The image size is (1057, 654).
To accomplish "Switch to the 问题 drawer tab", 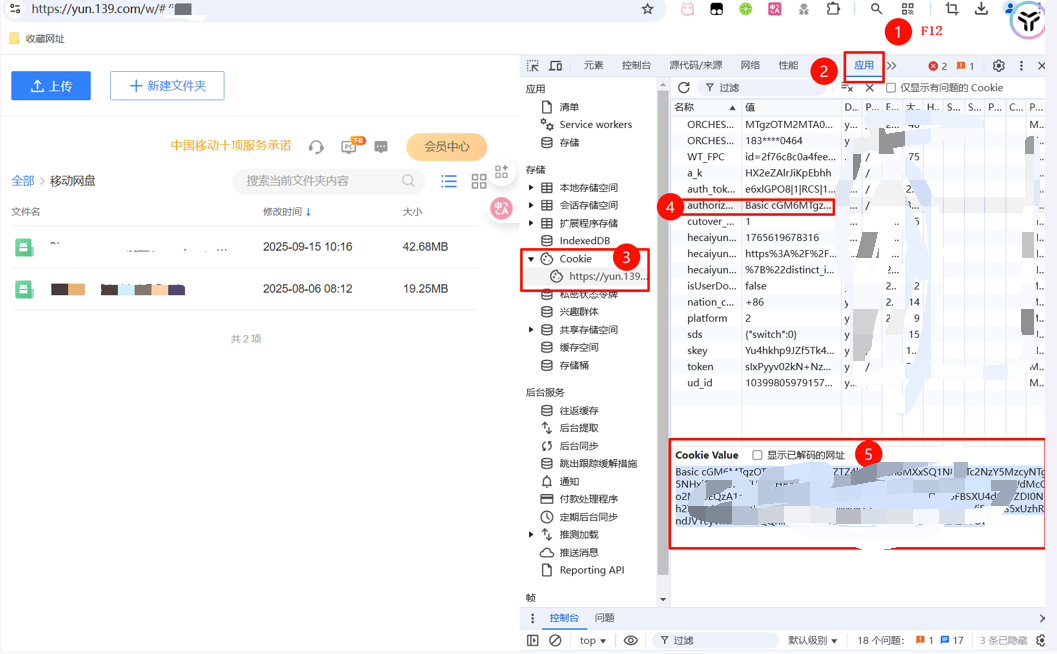I will [x=605, y=618].
